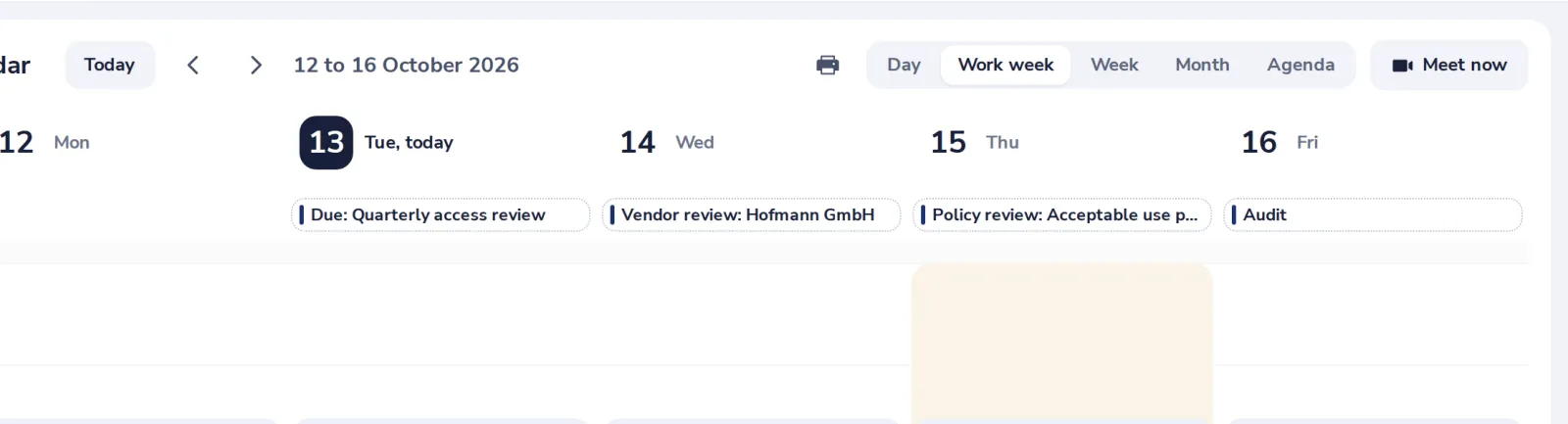Open the Agenda view
The width and height of the screenshot is (1568, 424).
point(1300,65)
